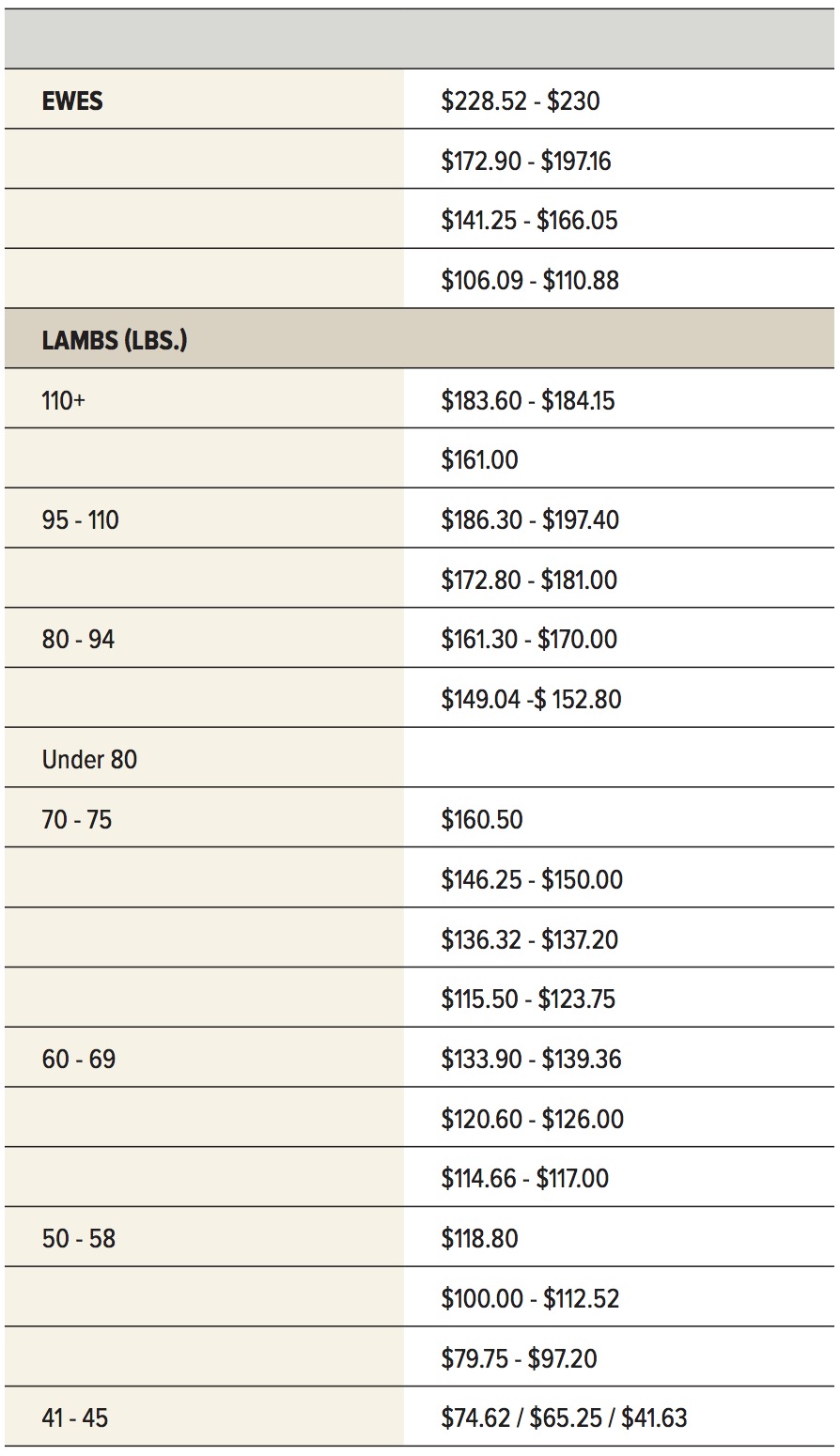Click the 41 - 45 weight label

coord(74,1418)
